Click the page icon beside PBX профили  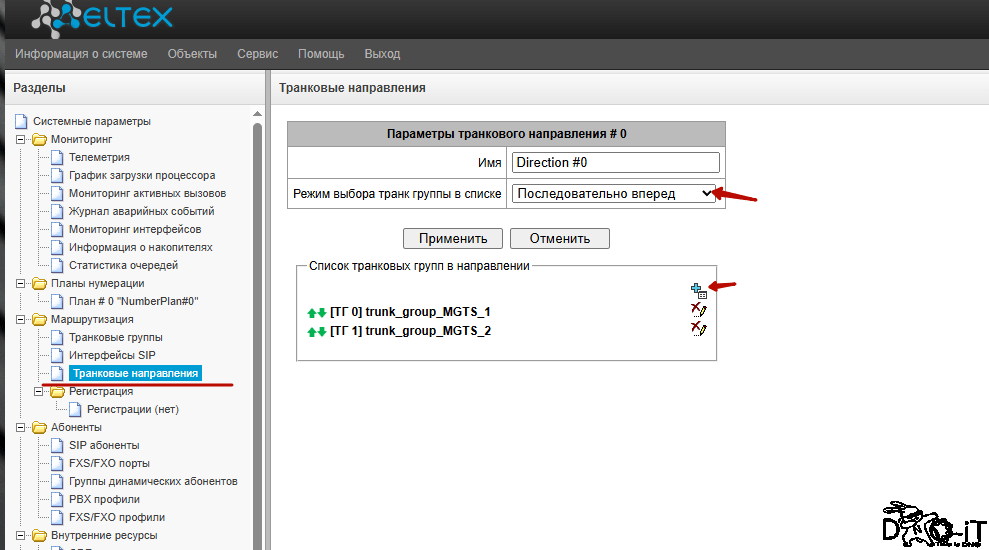[57, 500]
